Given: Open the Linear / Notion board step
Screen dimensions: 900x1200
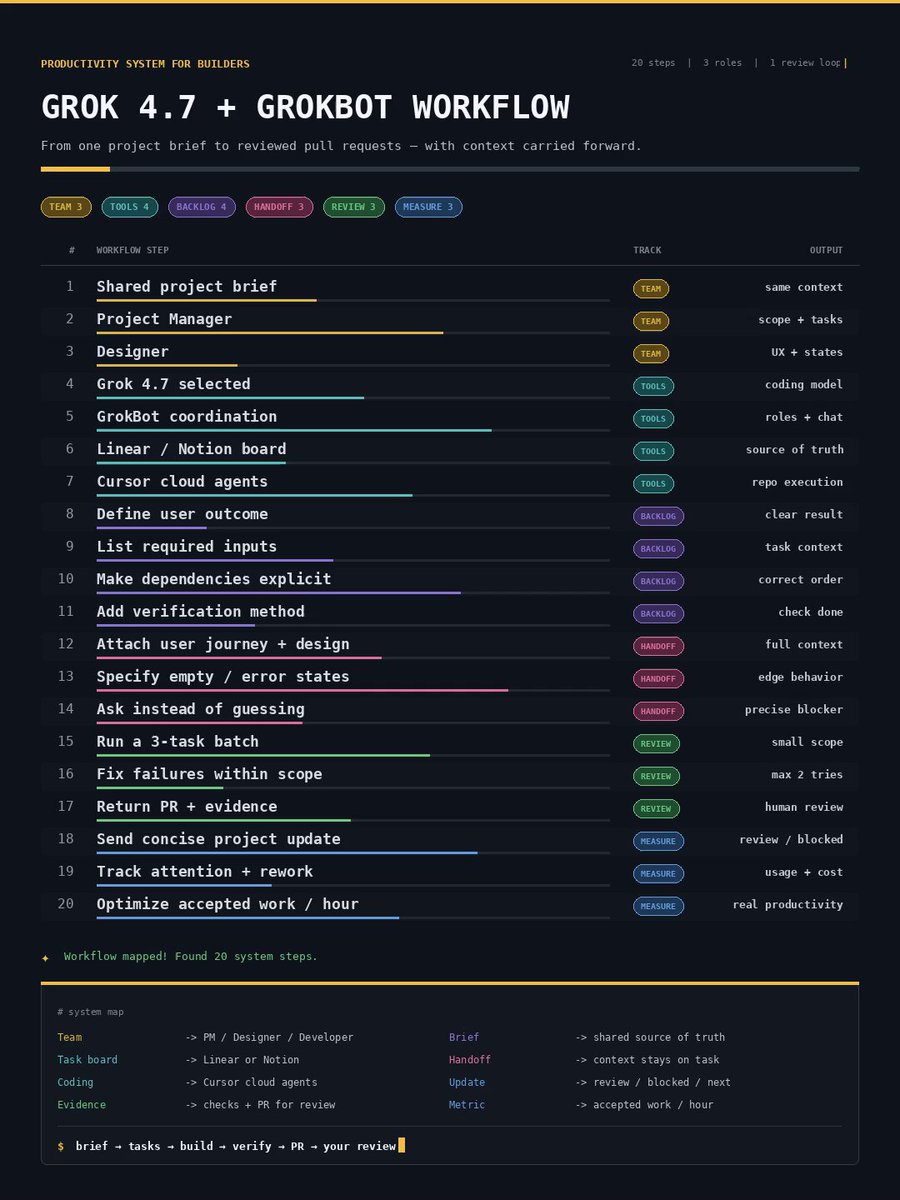Looking at the screenshot, I should coord(191,449).
